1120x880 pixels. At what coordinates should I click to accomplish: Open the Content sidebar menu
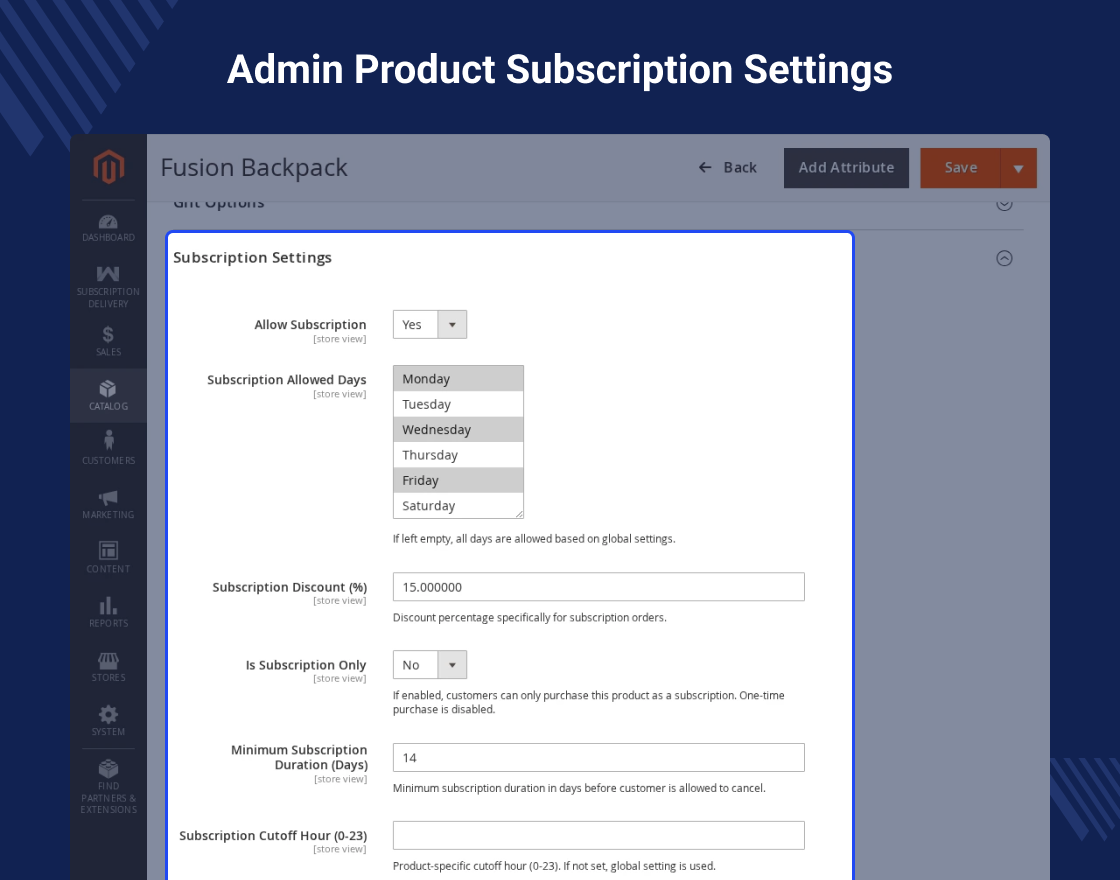[109, 557]
